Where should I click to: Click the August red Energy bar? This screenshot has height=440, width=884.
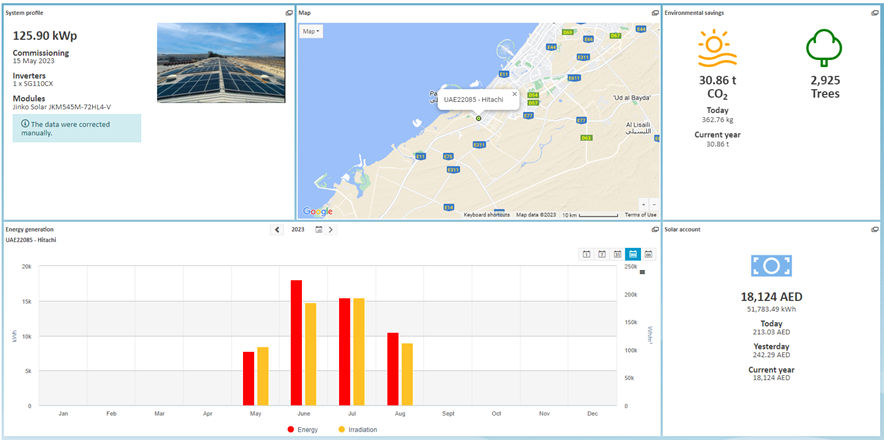[393, 369]
